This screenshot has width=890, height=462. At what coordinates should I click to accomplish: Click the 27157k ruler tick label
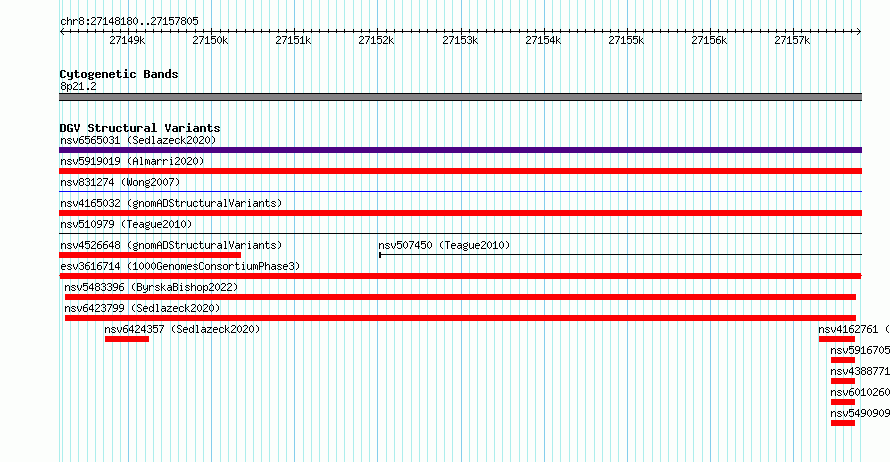(x=792, y=40)
